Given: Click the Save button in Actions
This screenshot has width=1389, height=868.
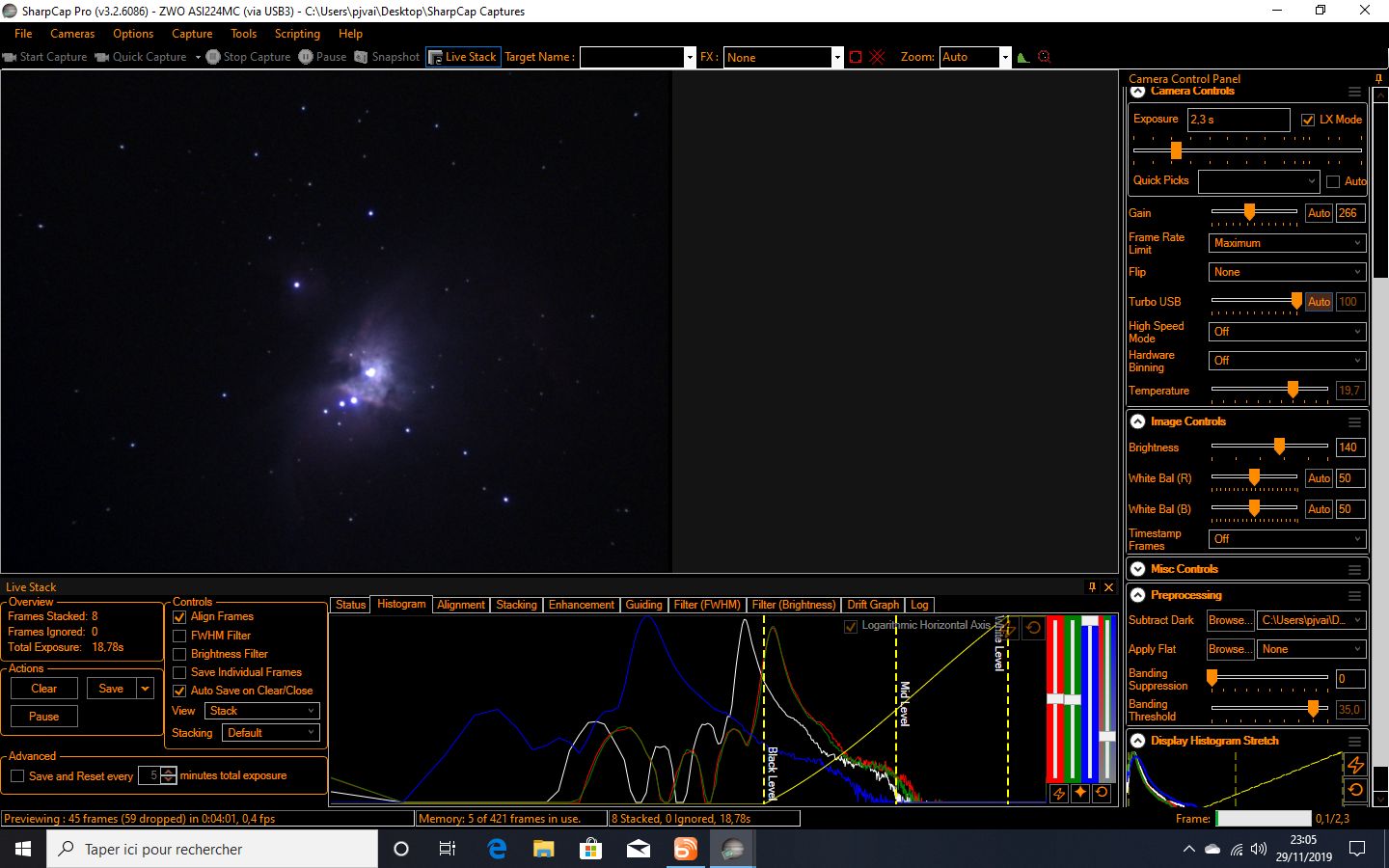Looking at the screenshot, I should click(x=111, y=689).
